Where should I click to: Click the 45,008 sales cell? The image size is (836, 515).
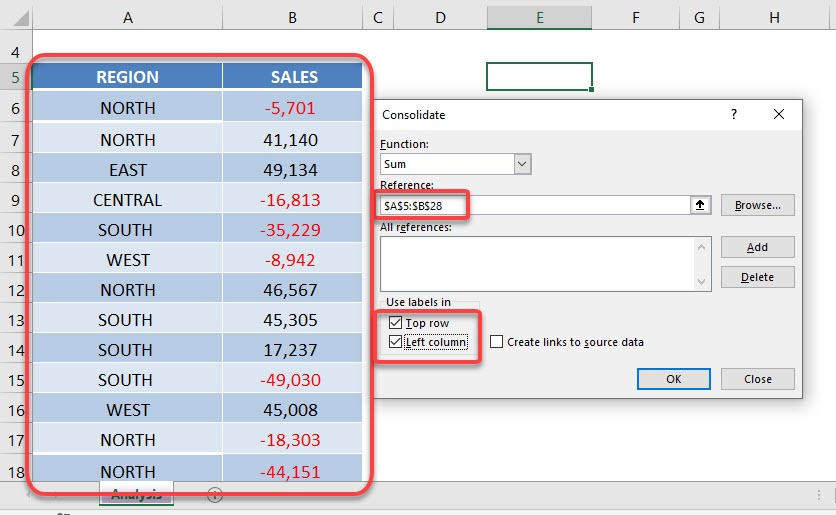[x=293, y=410]
